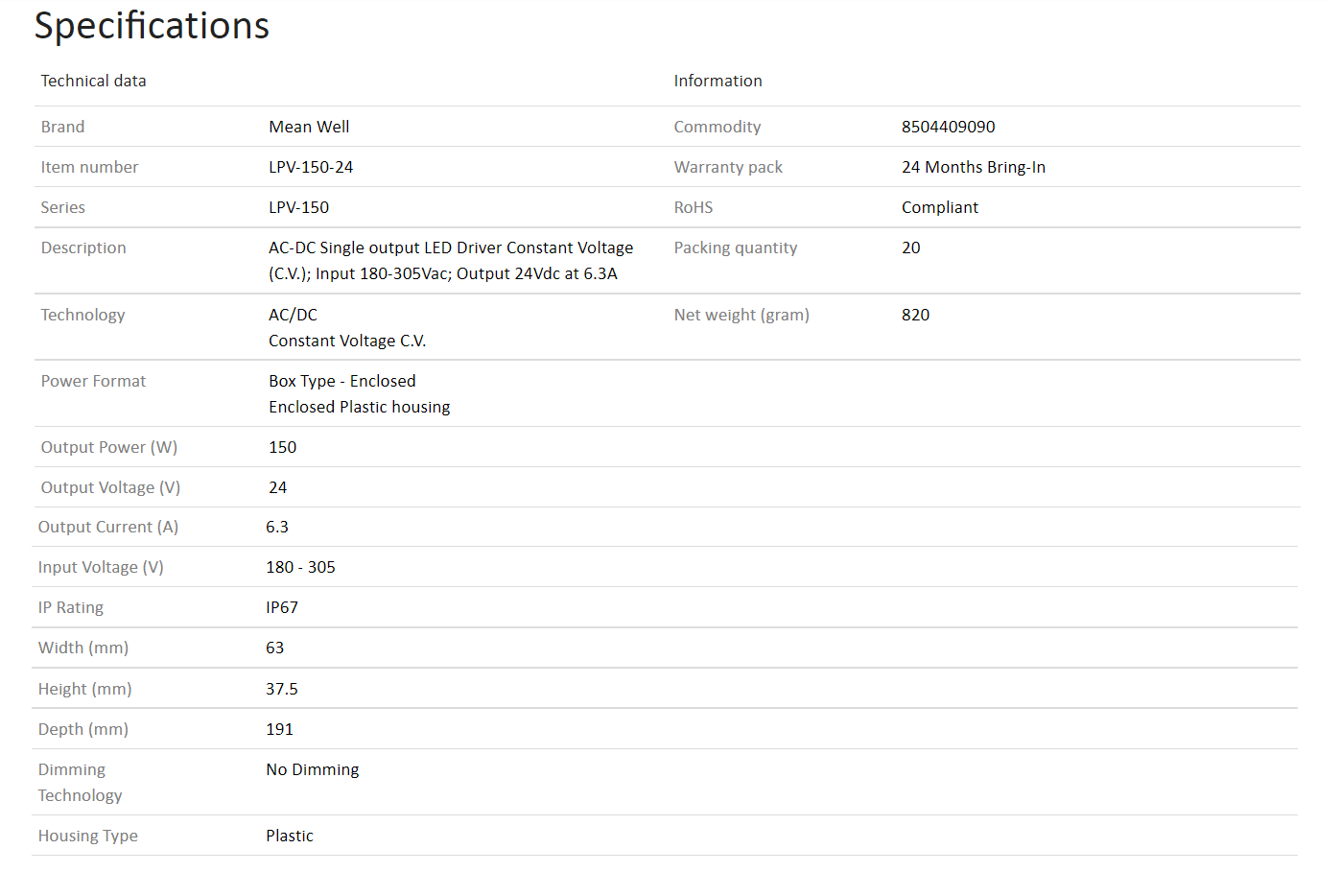The image size is (1341, 896).
Task: Click the Packing quantity value 20
Action: tap(910, 248)
